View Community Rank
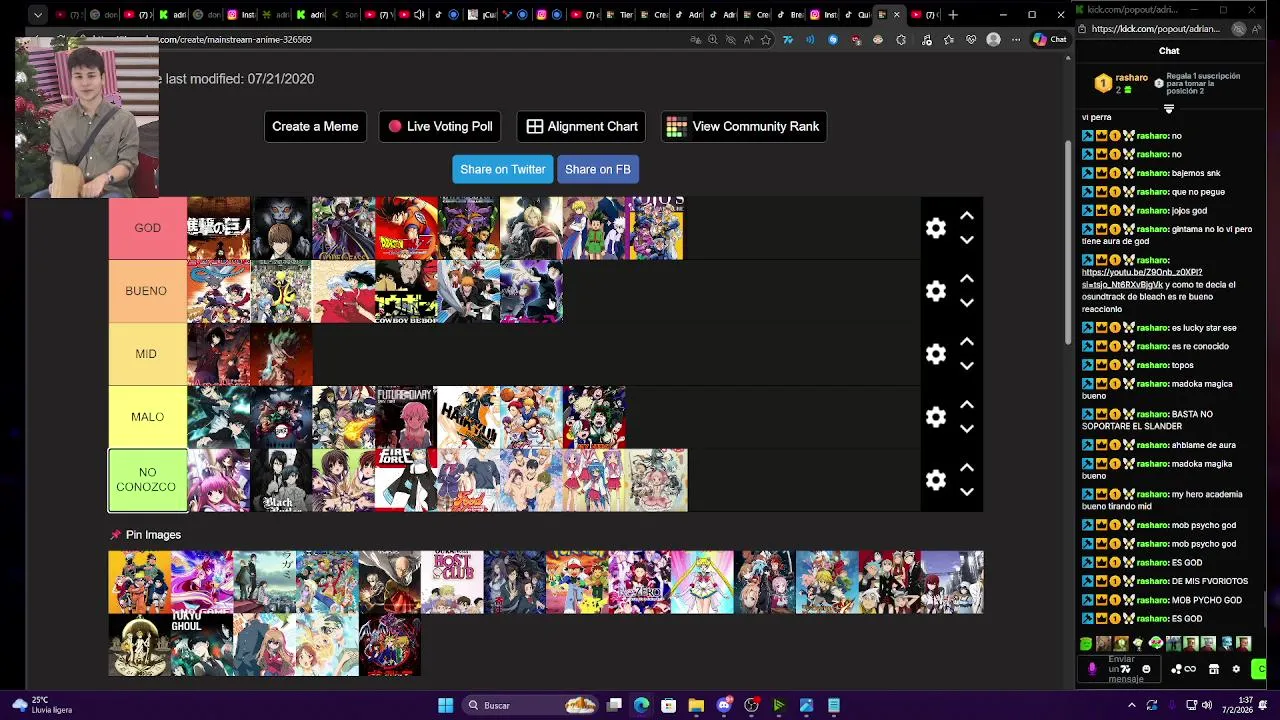Image resolution: width=1280 pixels, height=720 pixels. 743,127
